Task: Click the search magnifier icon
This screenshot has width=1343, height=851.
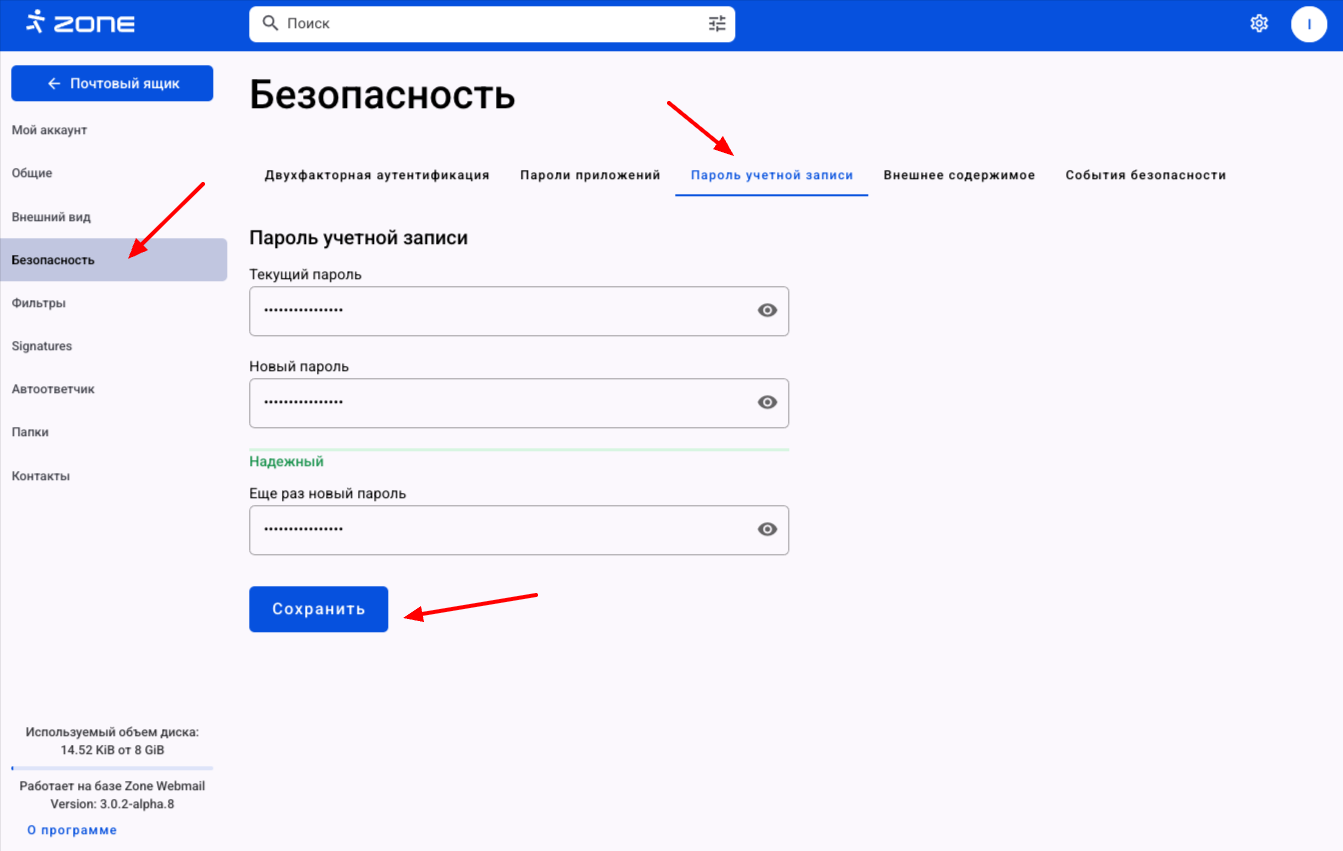Action: coord(270,23)
